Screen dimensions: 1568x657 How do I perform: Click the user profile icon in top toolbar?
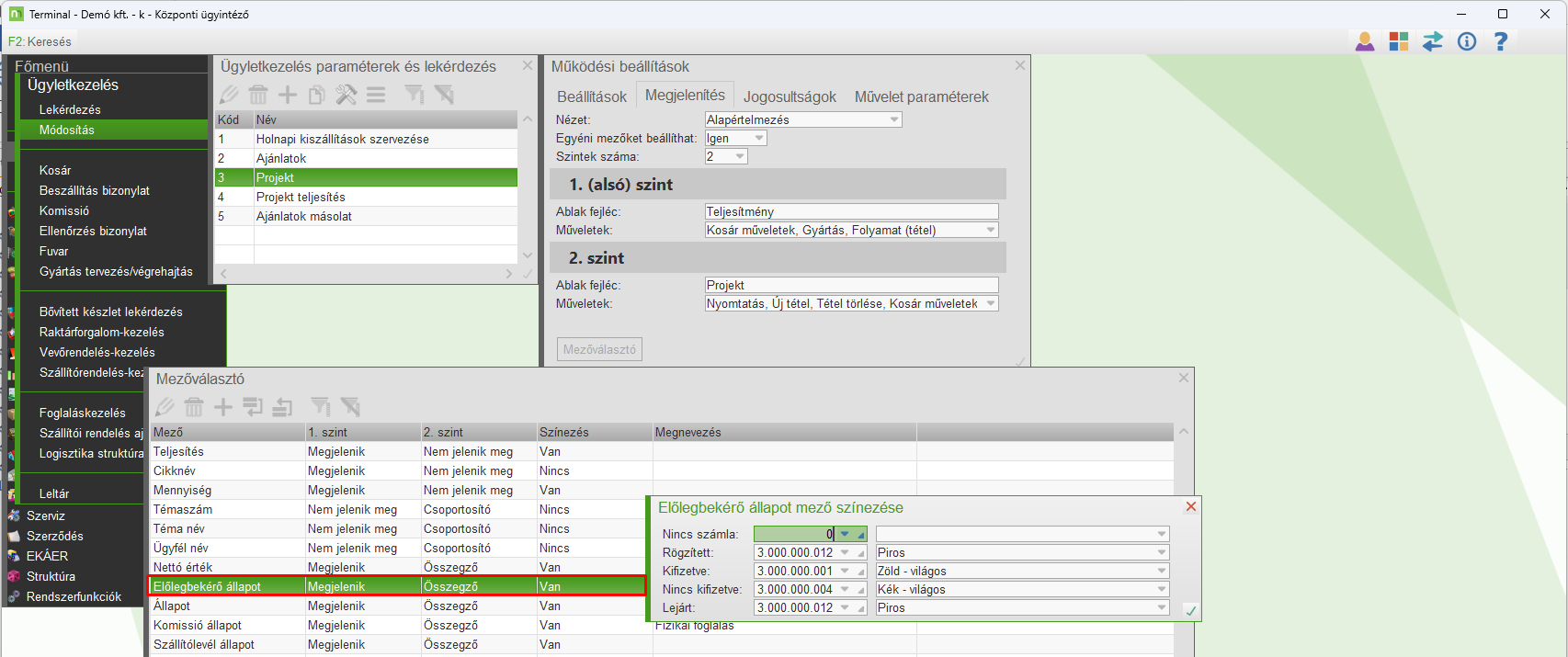(x=1365, y=41)
